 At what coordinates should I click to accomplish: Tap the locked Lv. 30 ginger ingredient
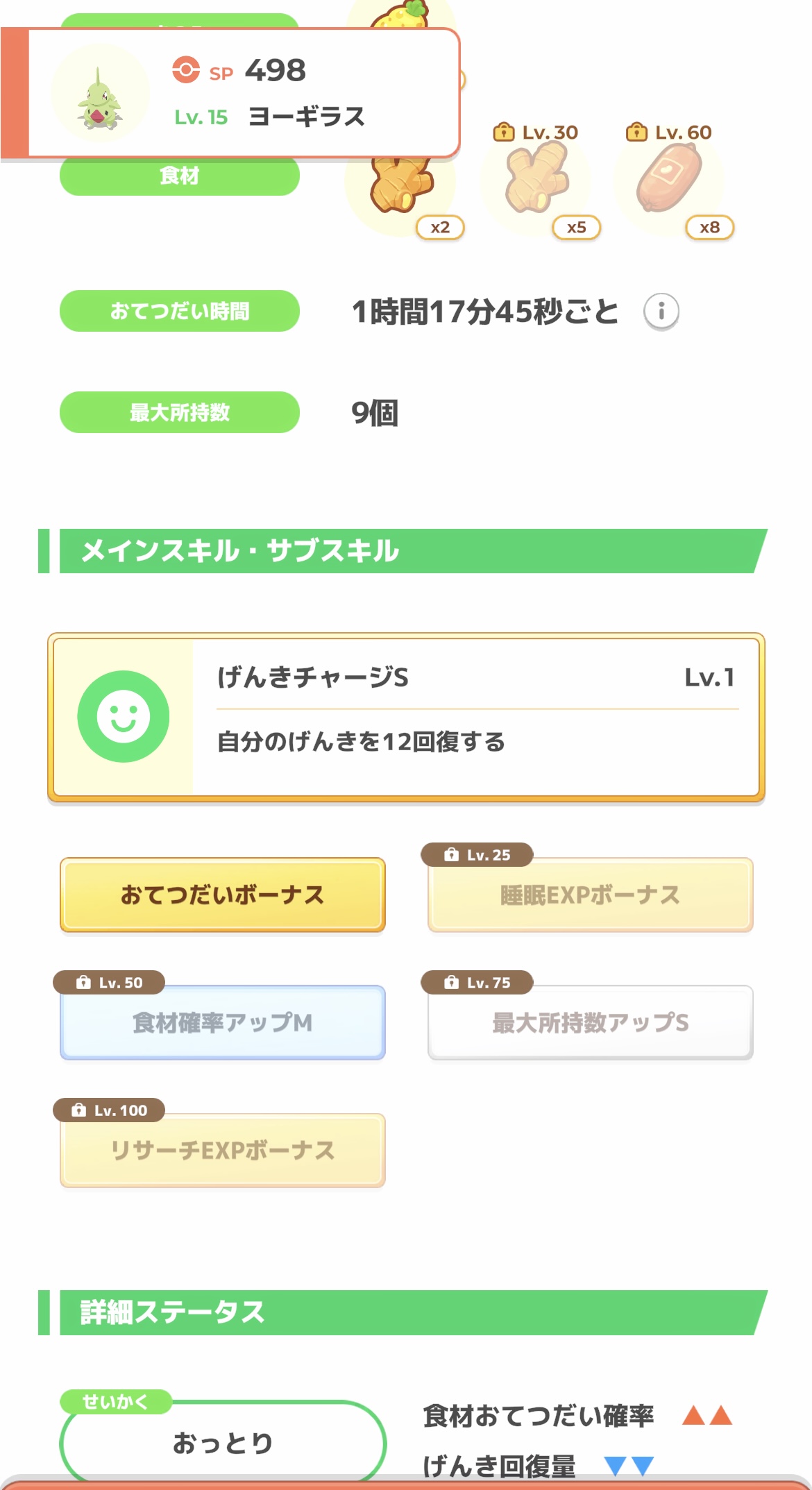tap(536, 180)
